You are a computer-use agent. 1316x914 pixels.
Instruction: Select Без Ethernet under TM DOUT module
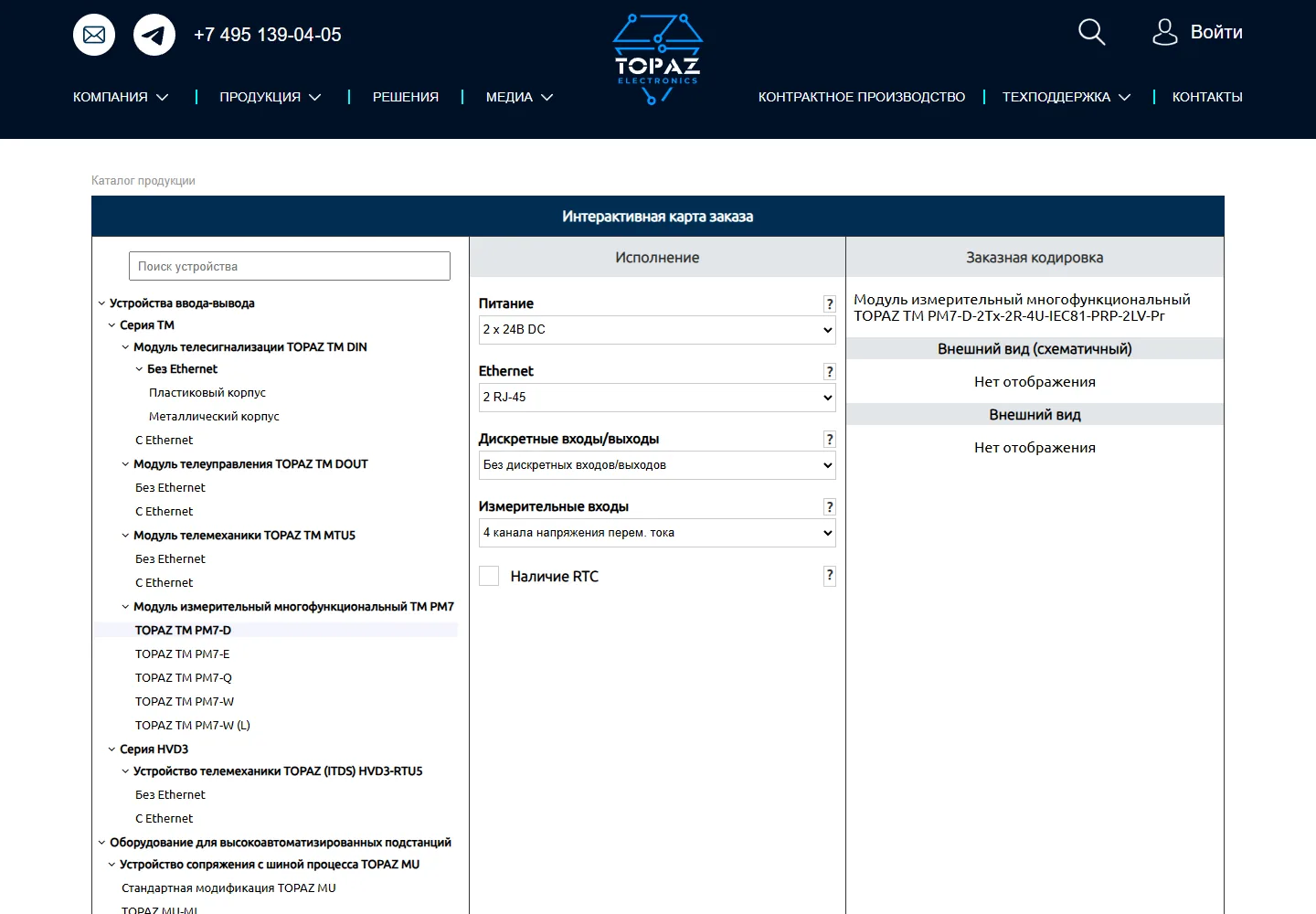point(170,488)
